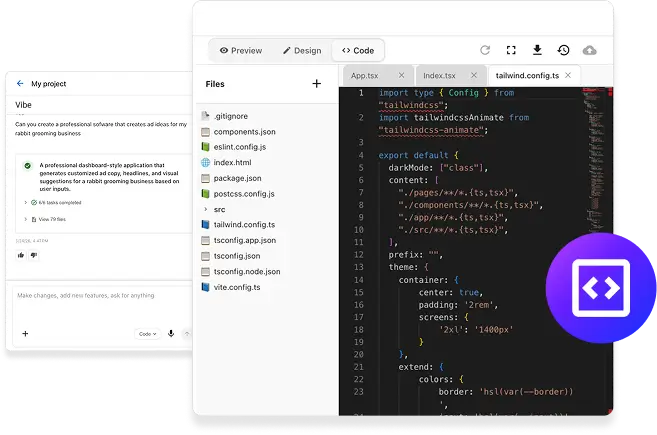The height and width of the screenshot is (435, 657).
Task: Open the App.tsx editor tab
Action: tap(365, 75)
